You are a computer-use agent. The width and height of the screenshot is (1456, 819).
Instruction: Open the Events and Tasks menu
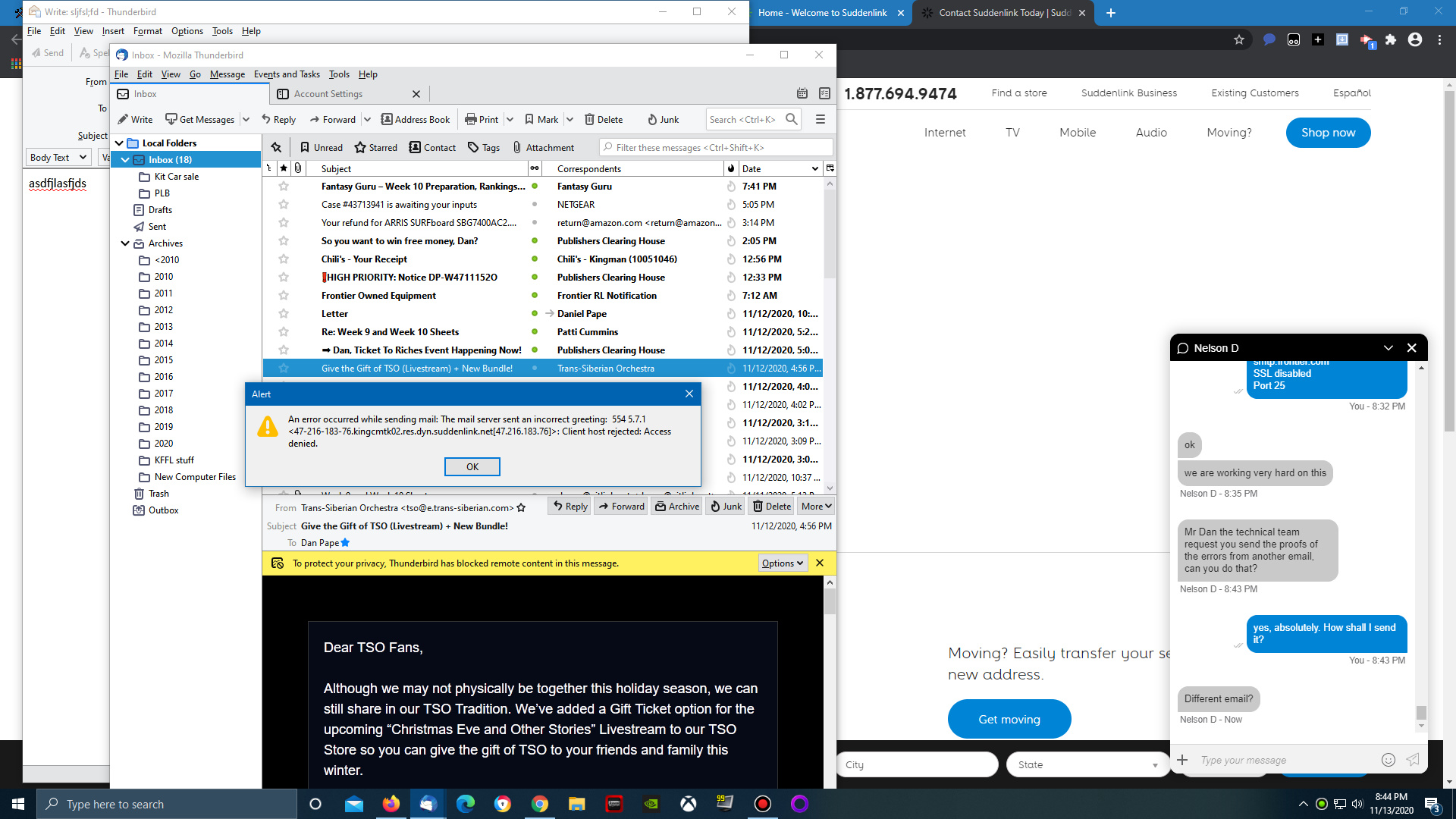[287, 74]
